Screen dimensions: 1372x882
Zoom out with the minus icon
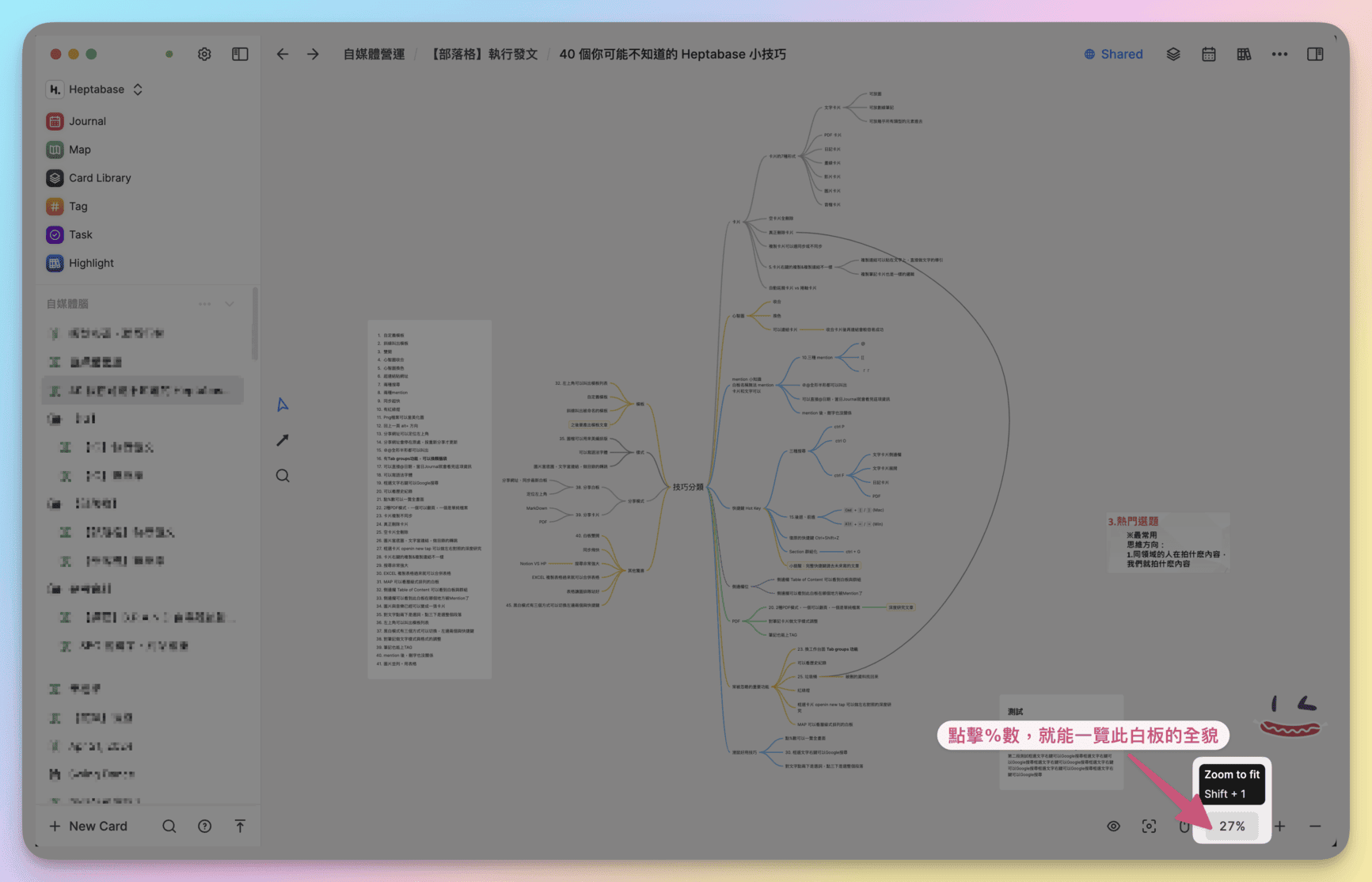point(1315,826)
